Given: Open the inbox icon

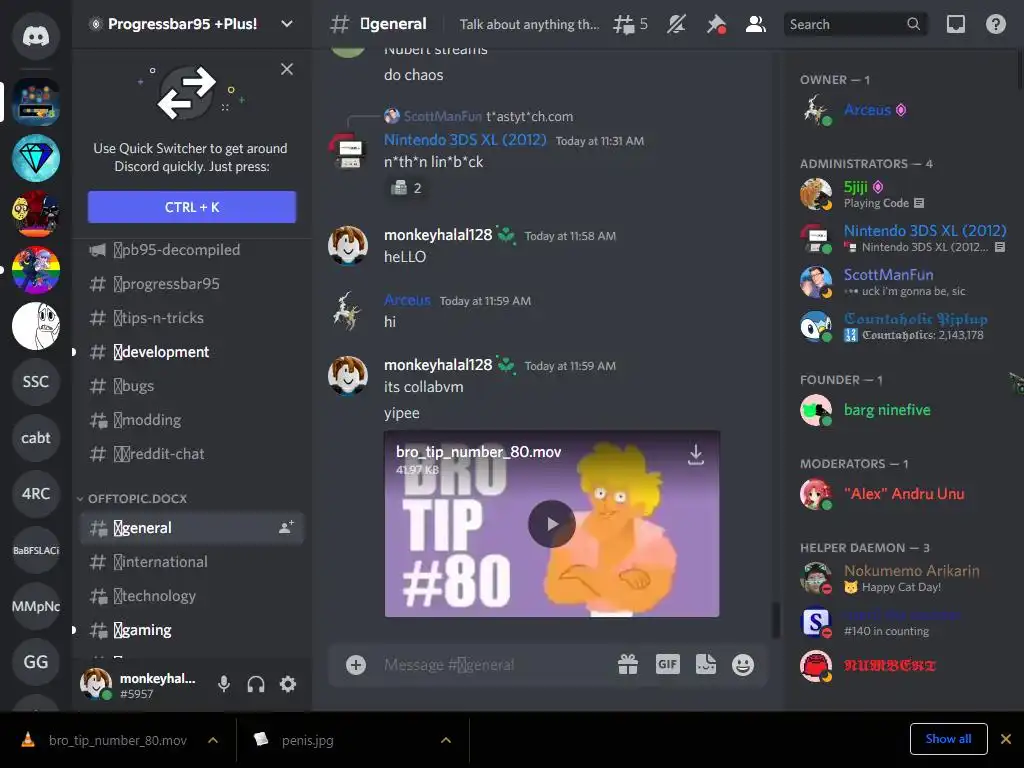Looking at the screenshot, I should point(955,24).
